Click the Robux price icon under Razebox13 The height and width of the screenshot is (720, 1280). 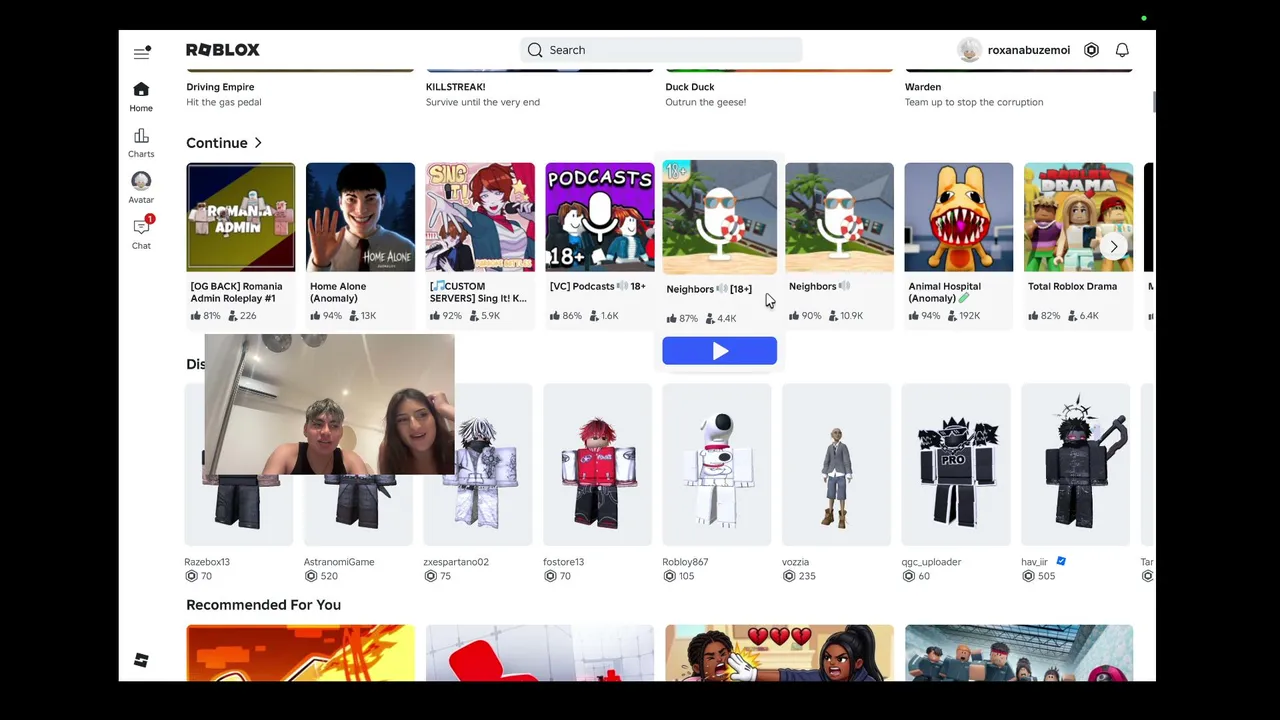(x=191, y=576)
